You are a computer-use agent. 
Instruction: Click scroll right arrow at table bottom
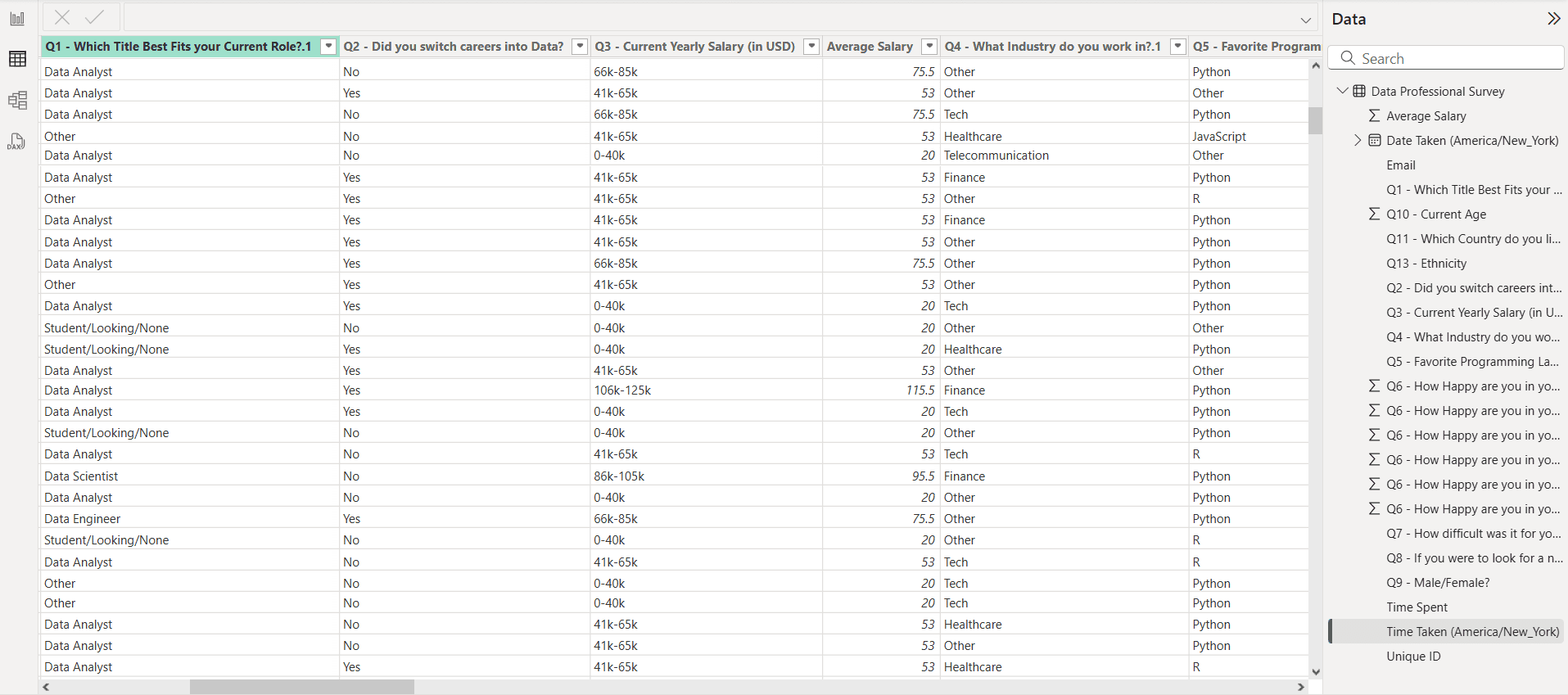click(1301, 687)
